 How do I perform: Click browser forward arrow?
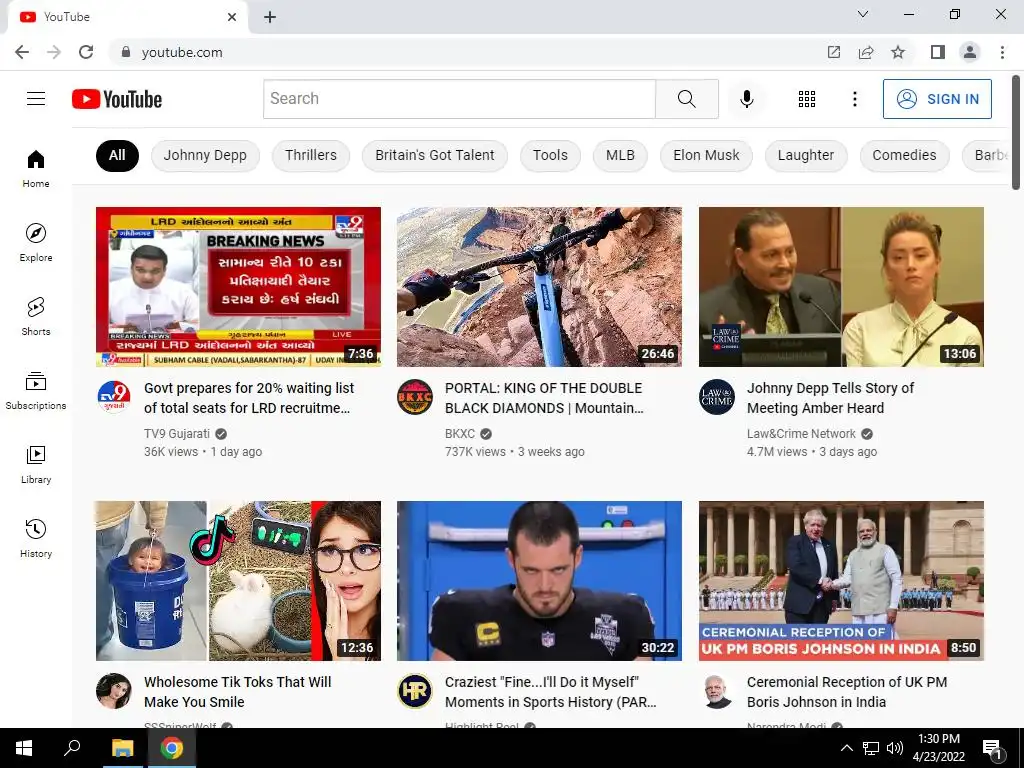click(54, 52)
